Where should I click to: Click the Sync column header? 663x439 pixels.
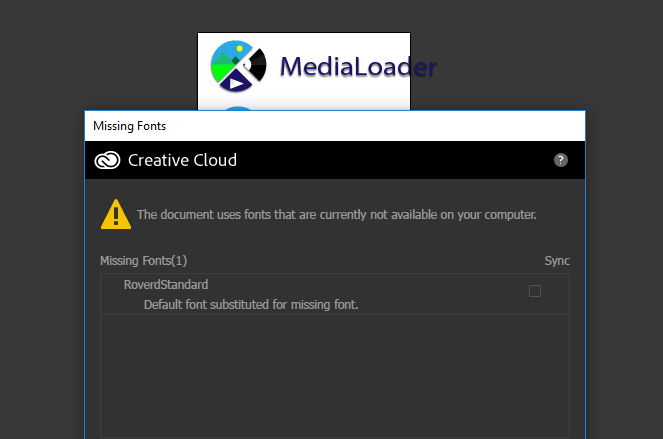(x=557, y=261)
